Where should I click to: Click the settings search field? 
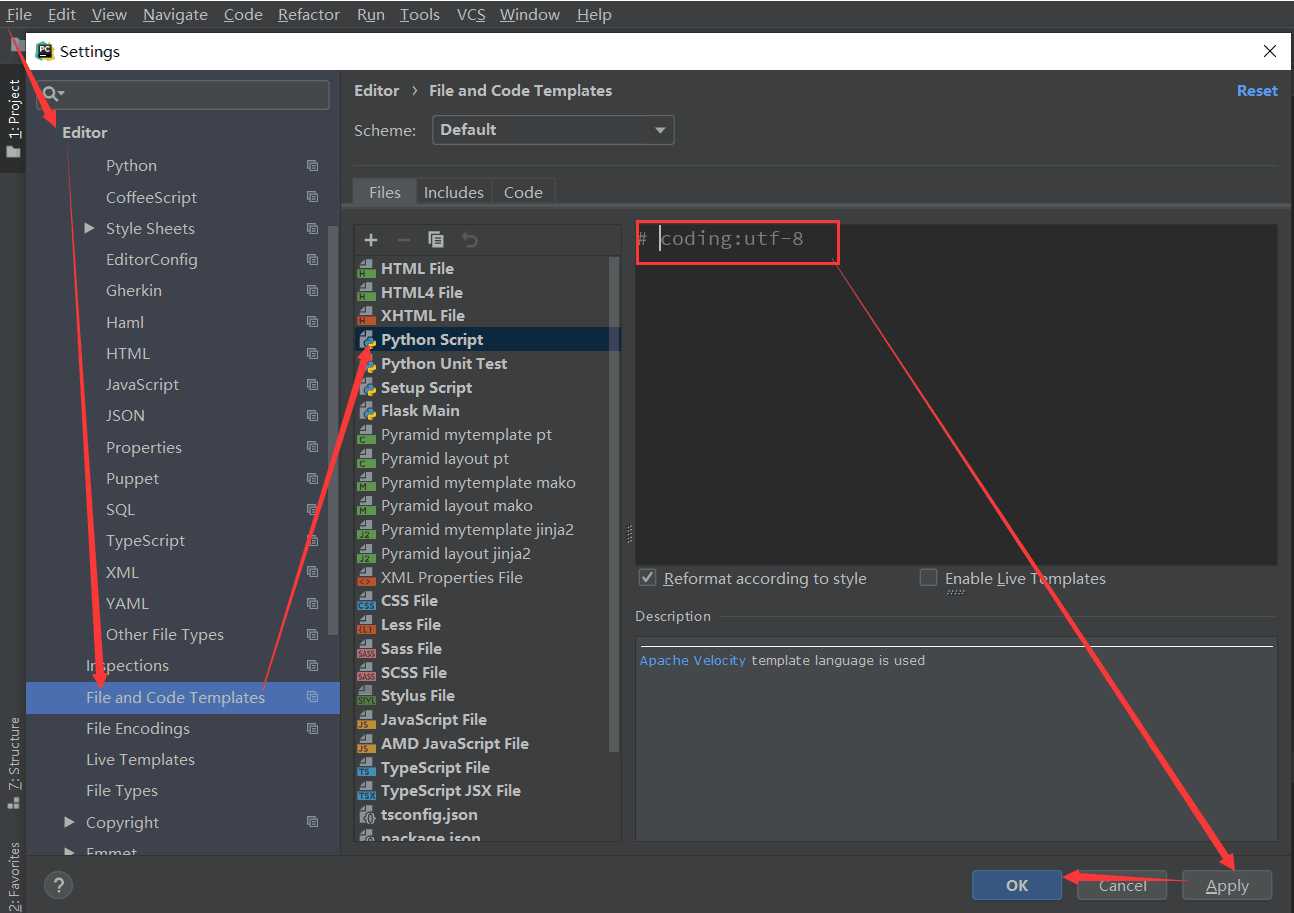[x=183, y=94]
